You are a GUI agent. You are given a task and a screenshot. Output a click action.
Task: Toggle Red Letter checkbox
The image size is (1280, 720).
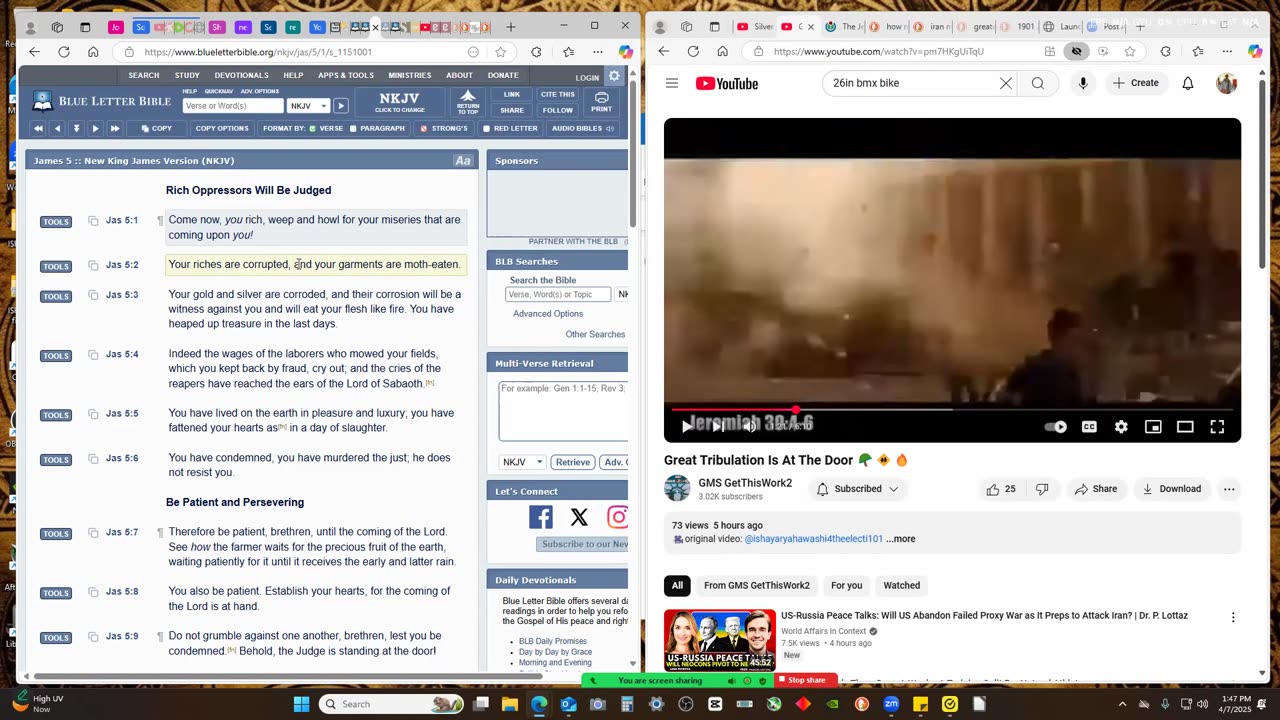[487, 128]
